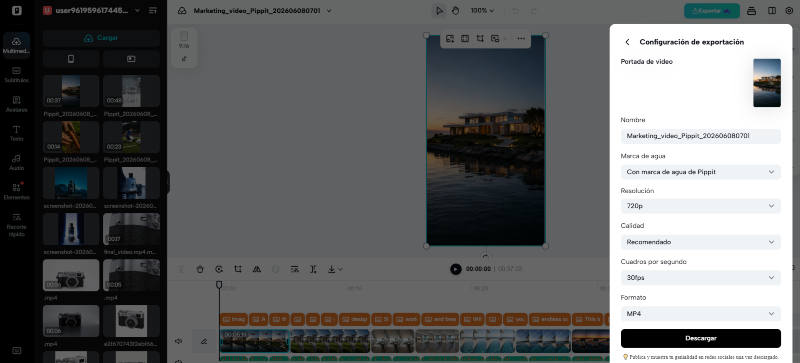Select the final_video.mp4 media thumbnail
The height and width of the screenshot is (363, 800).
tap(131, 229)
